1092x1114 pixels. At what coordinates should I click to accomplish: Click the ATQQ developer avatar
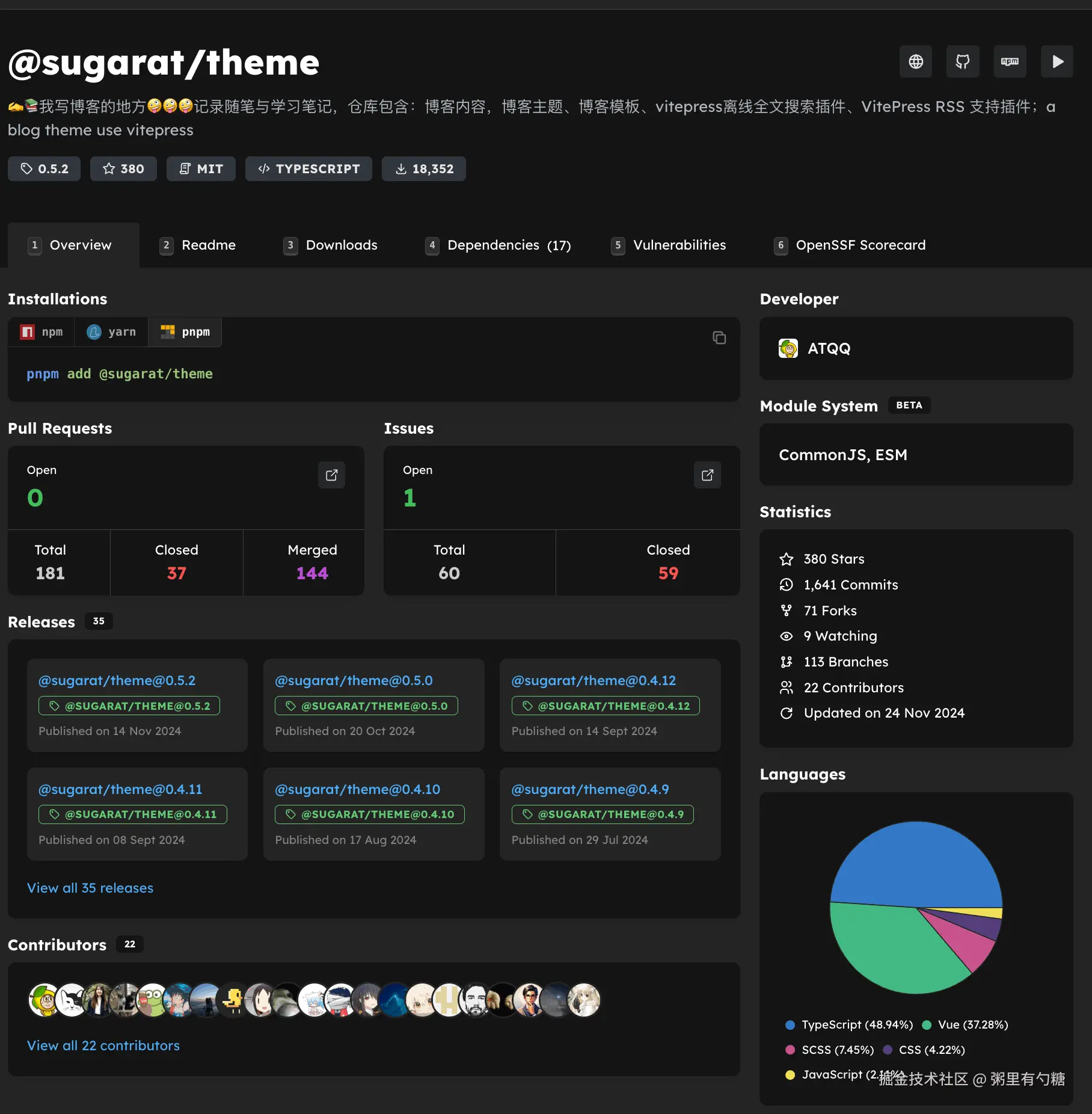pyautogui.click(x=788, y=348)
